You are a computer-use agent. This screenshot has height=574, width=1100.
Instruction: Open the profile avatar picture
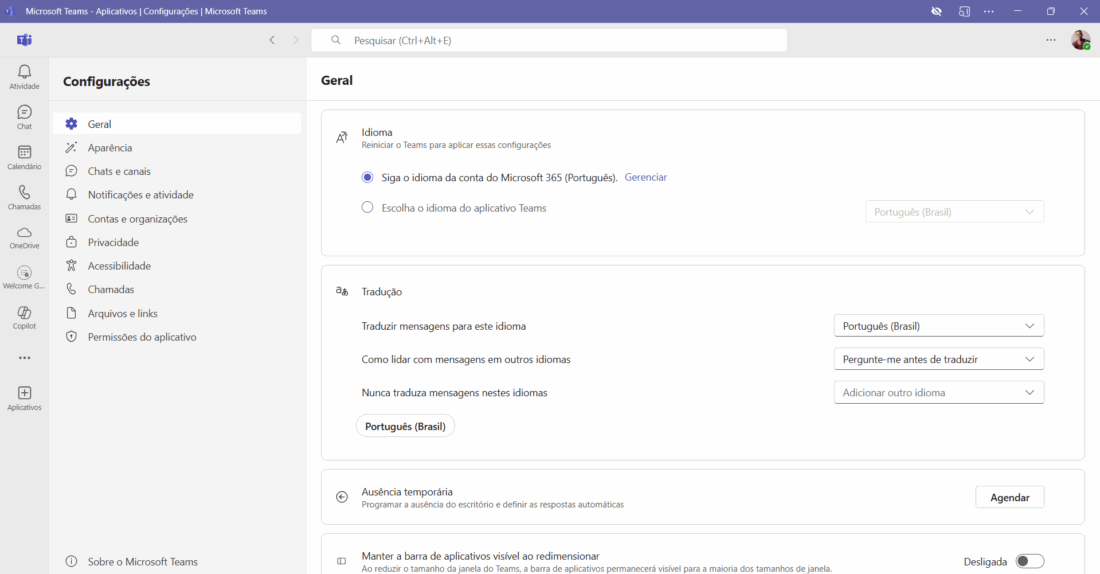point(1080,40)
